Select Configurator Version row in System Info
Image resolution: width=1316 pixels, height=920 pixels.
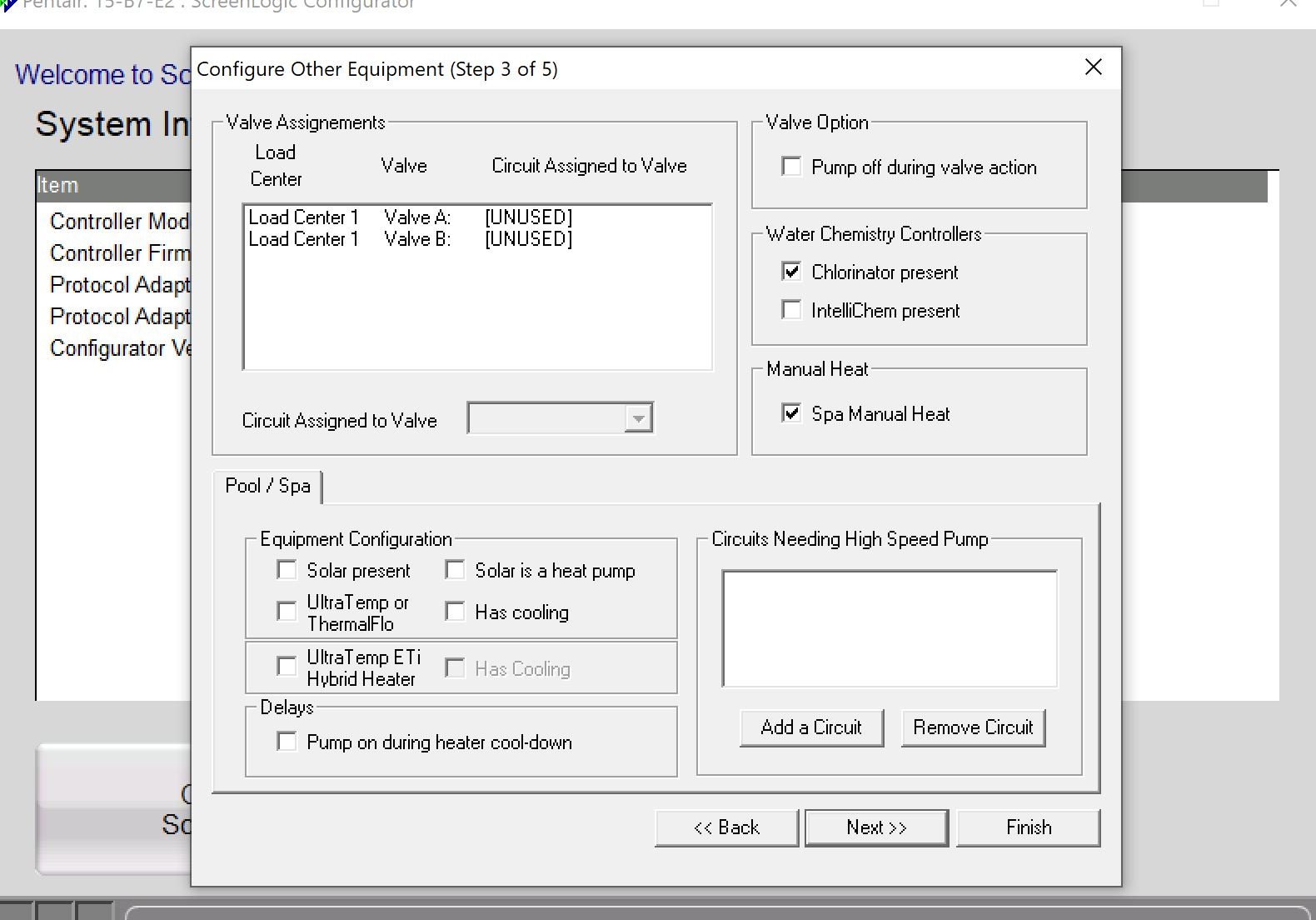(120, 348)
